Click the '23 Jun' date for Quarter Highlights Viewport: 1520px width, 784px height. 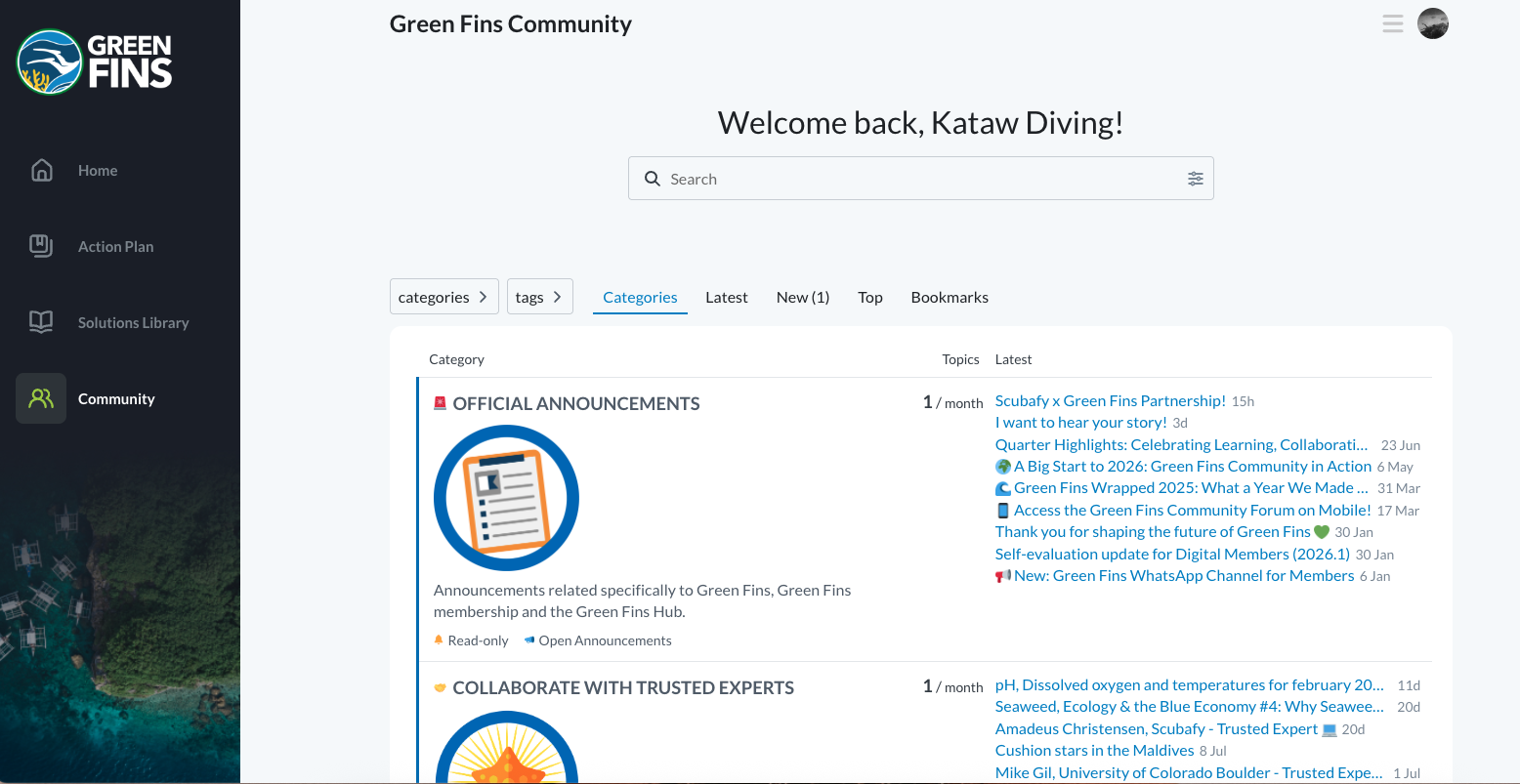point(1401,445)
